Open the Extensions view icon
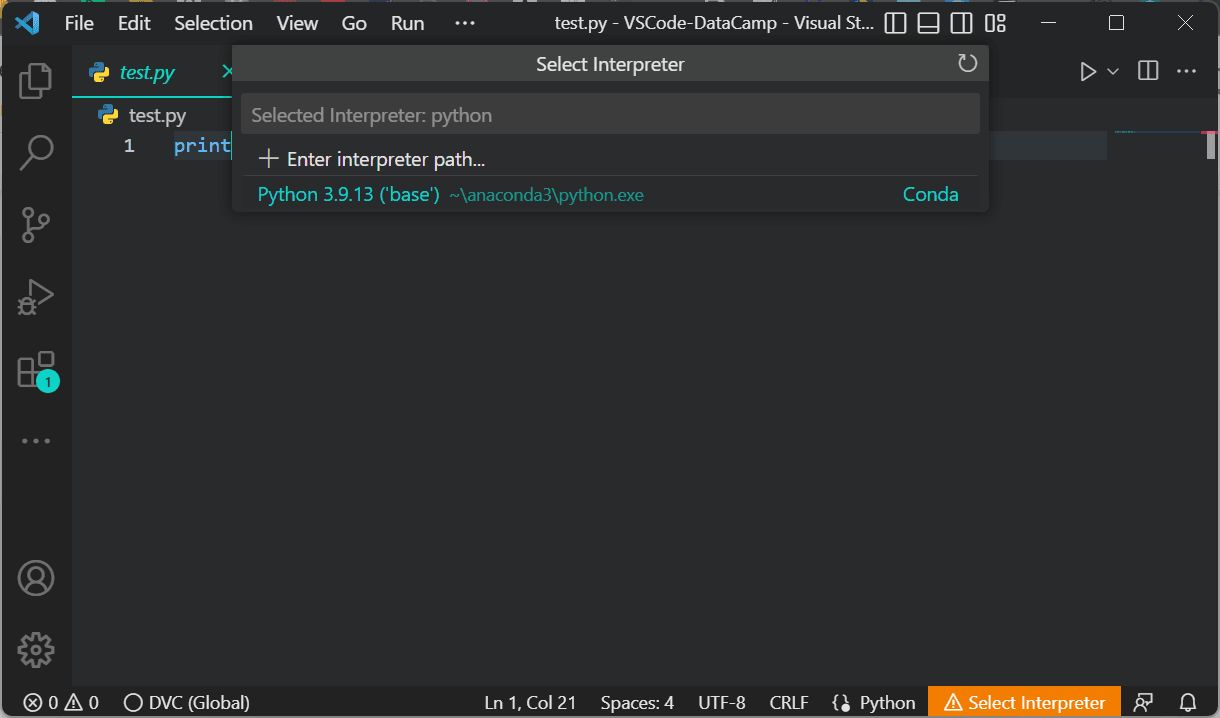 pos(36,370)
